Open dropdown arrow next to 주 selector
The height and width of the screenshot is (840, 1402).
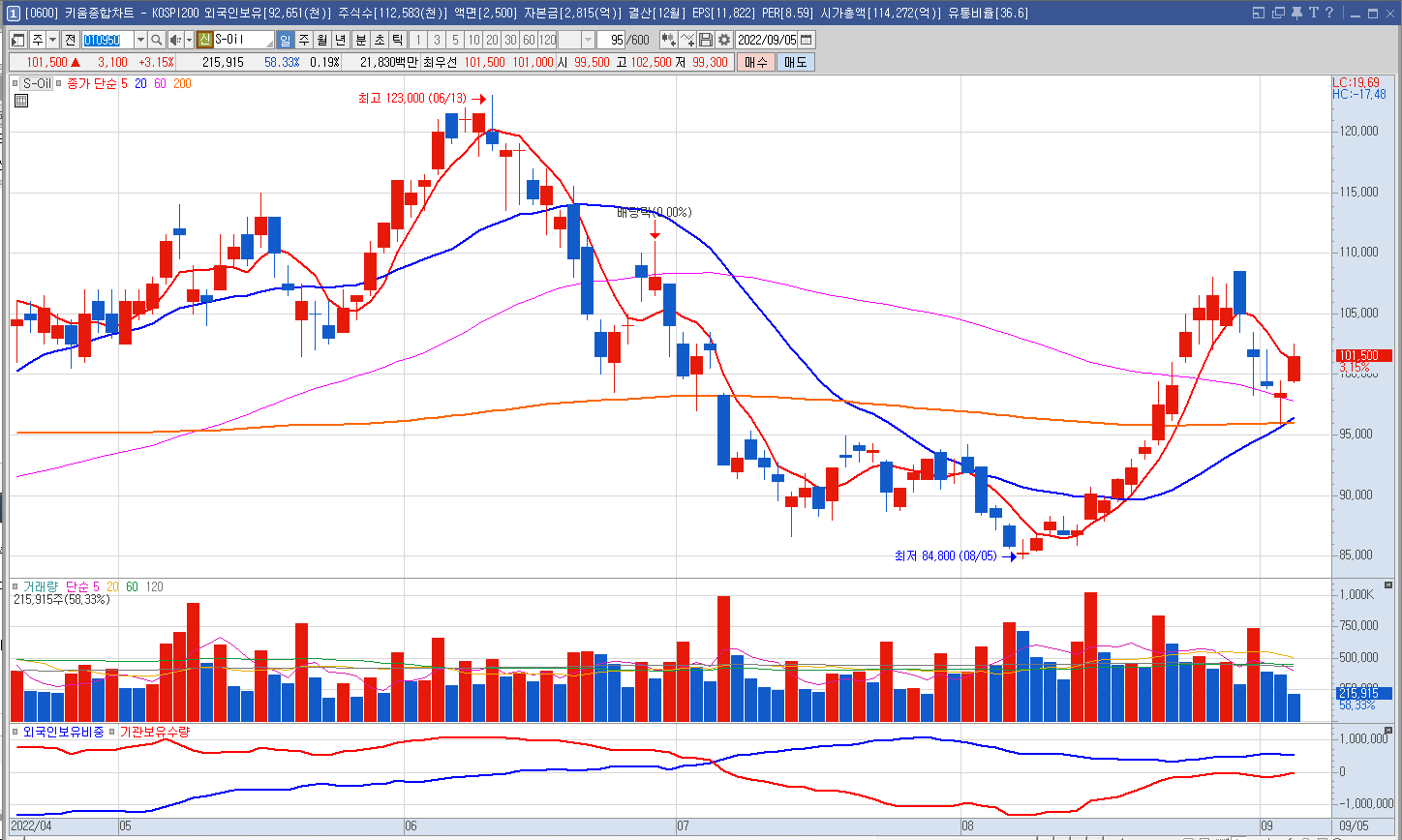pos(52,40)
